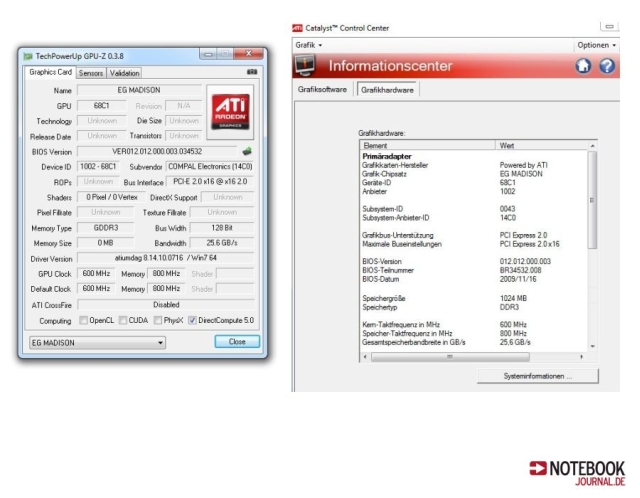The width and height of the screenshot is (640, 498).
Task: Toggle the CUDA checkbox
Action: [122, 320]
